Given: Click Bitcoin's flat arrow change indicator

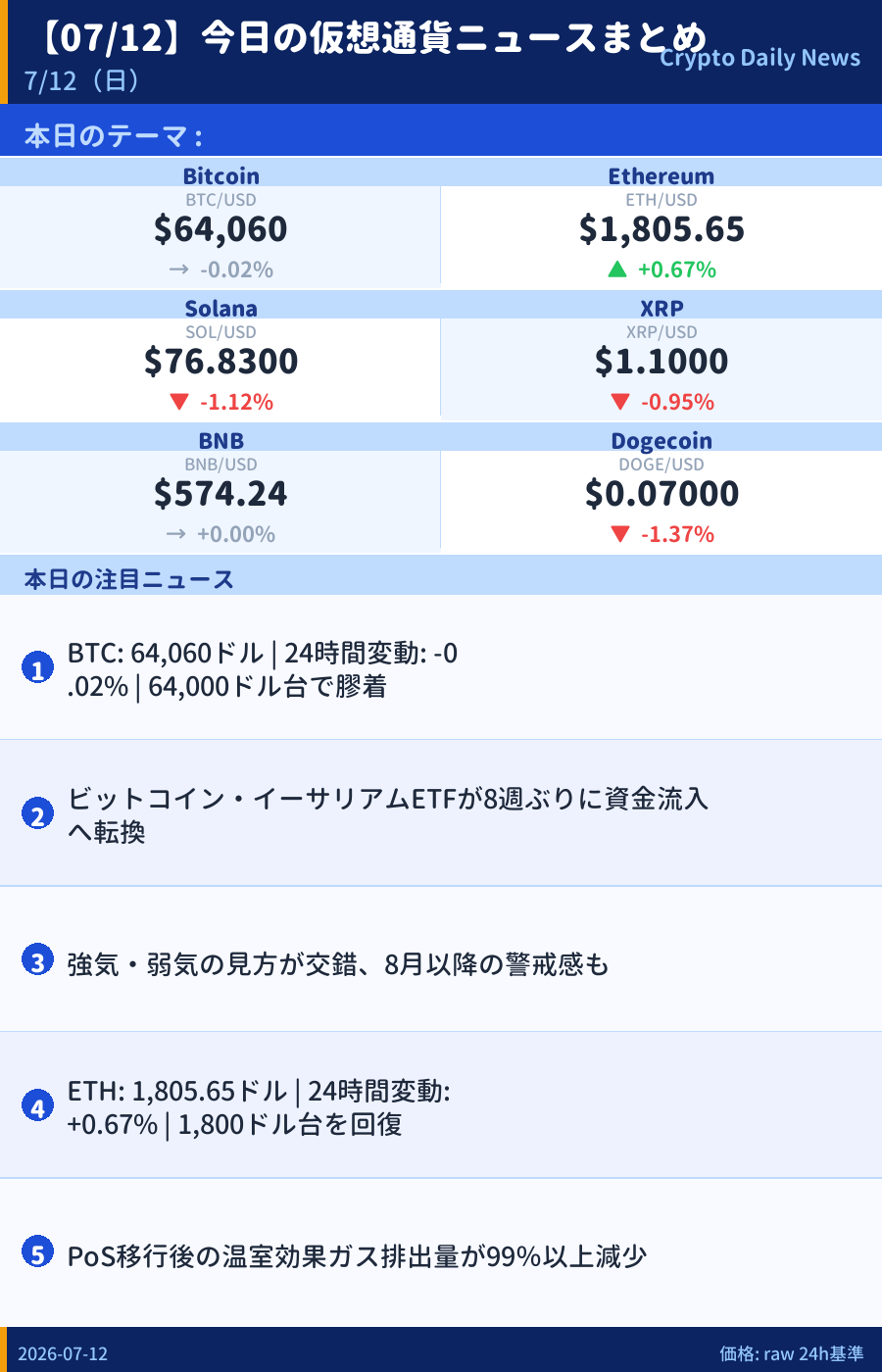Looking at the screenshot, I should point(178,269).
